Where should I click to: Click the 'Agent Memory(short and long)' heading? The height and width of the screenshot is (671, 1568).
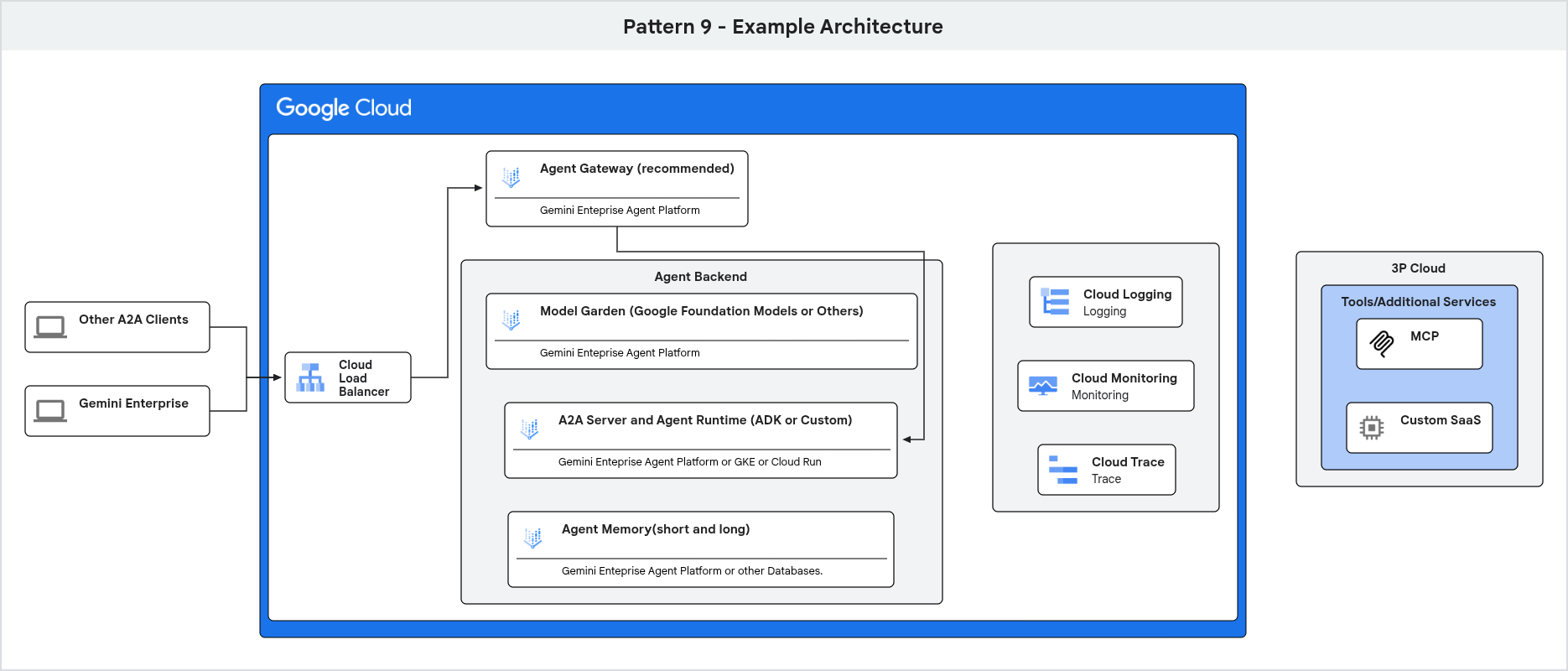[656, 529]
